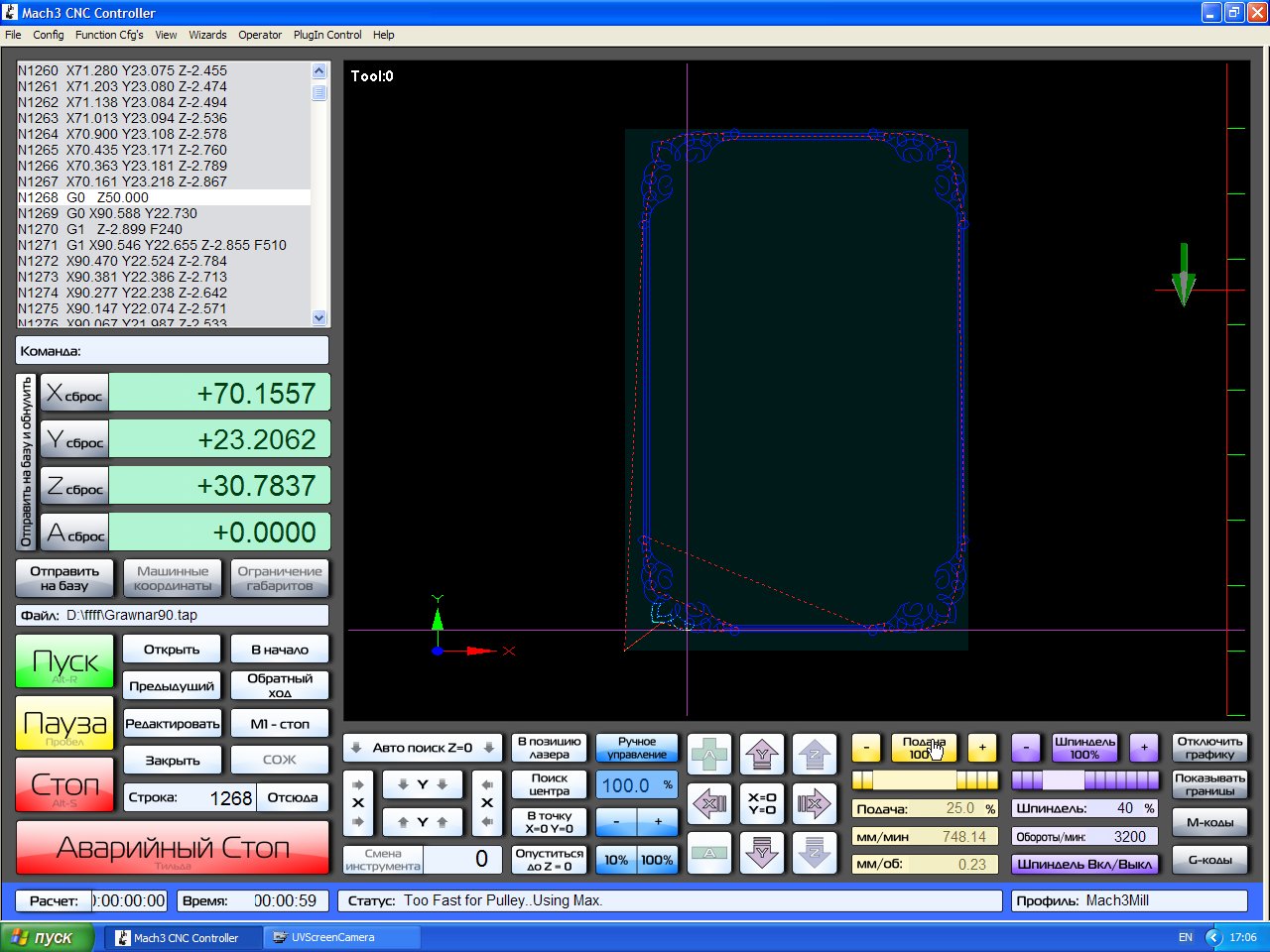
Task: Jog Y axis down with arrow icon
Action: point(761,852)
